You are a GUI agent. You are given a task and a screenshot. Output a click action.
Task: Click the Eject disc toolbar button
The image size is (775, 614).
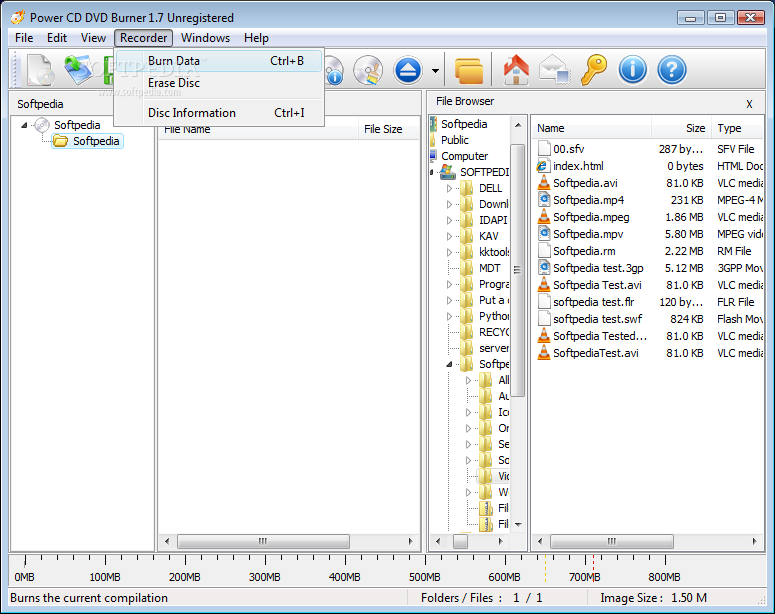(x=408, y=70)
